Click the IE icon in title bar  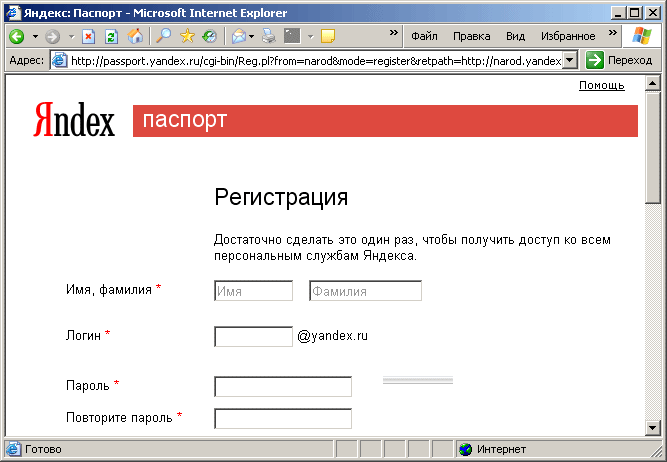pos(12,13)
